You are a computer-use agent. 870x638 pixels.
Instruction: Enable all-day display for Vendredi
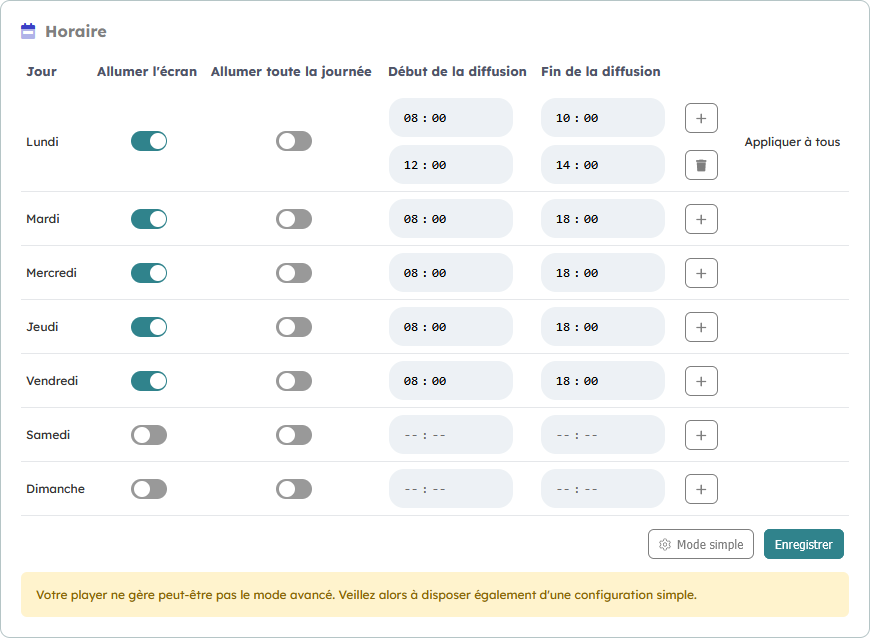pyautogui.click(x=294, y=381)
